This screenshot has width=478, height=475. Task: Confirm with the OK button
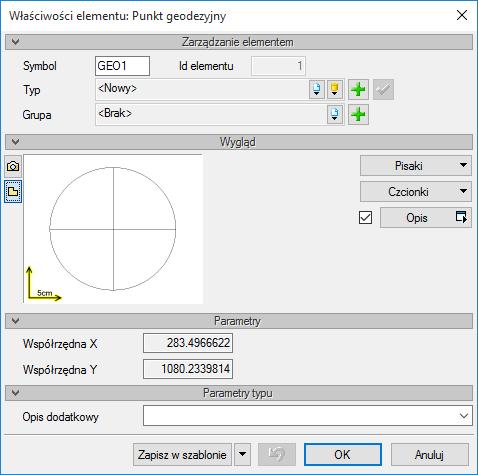click(x=343, y=454)
